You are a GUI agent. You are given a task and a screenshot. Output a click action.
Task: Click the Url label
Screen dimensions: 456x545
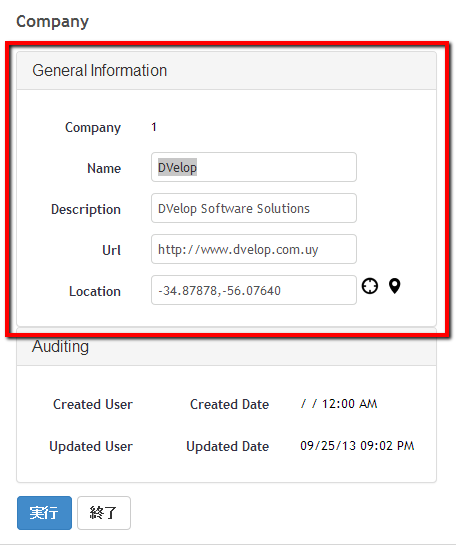click(111, 250)
